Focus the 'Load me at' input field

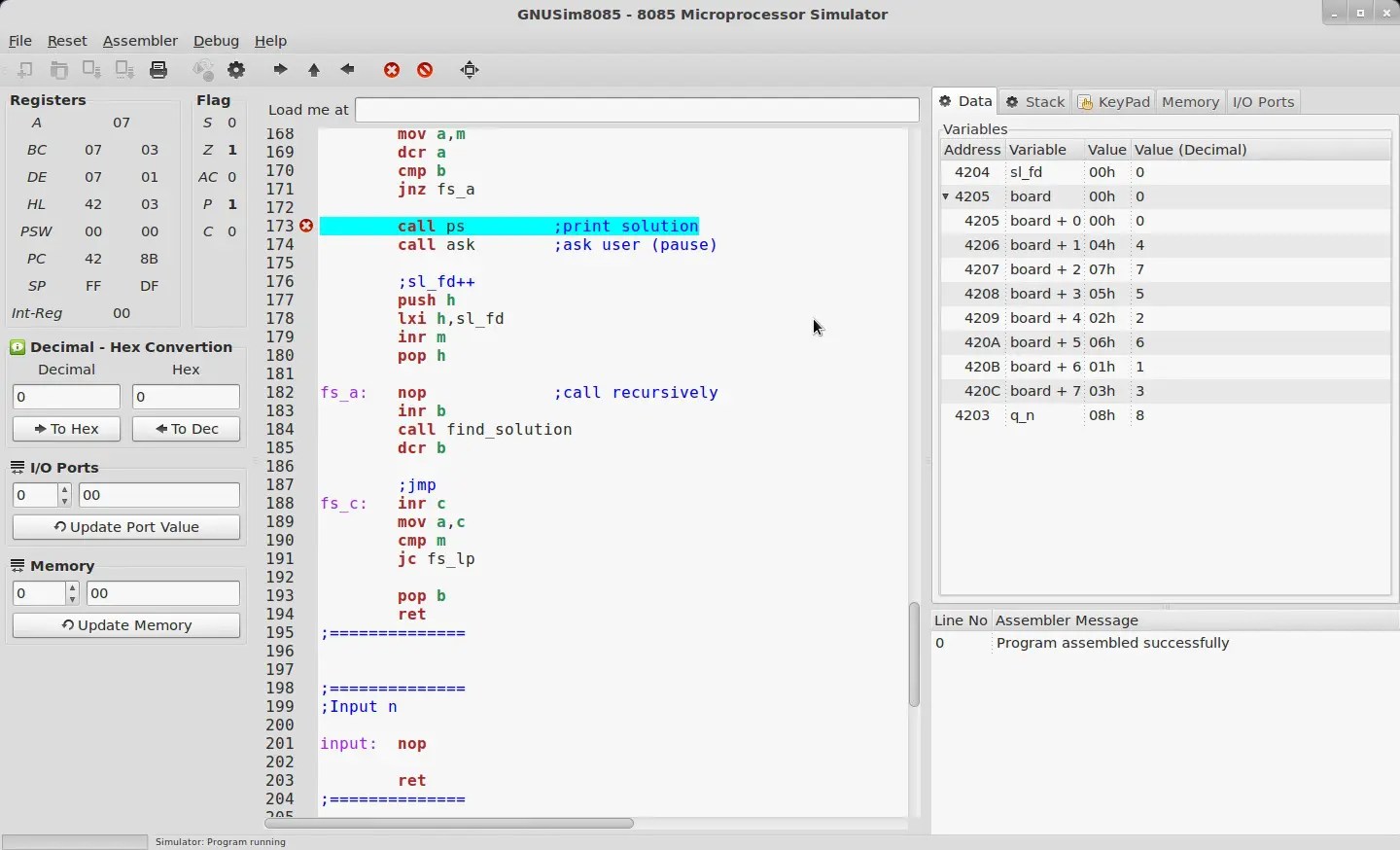pos(637,110)
